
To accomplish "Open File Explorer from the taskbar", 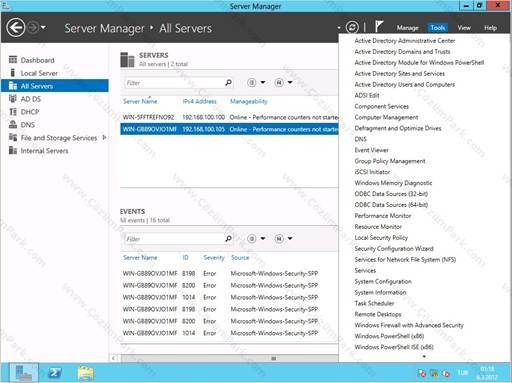I will [x=86, y=373].
